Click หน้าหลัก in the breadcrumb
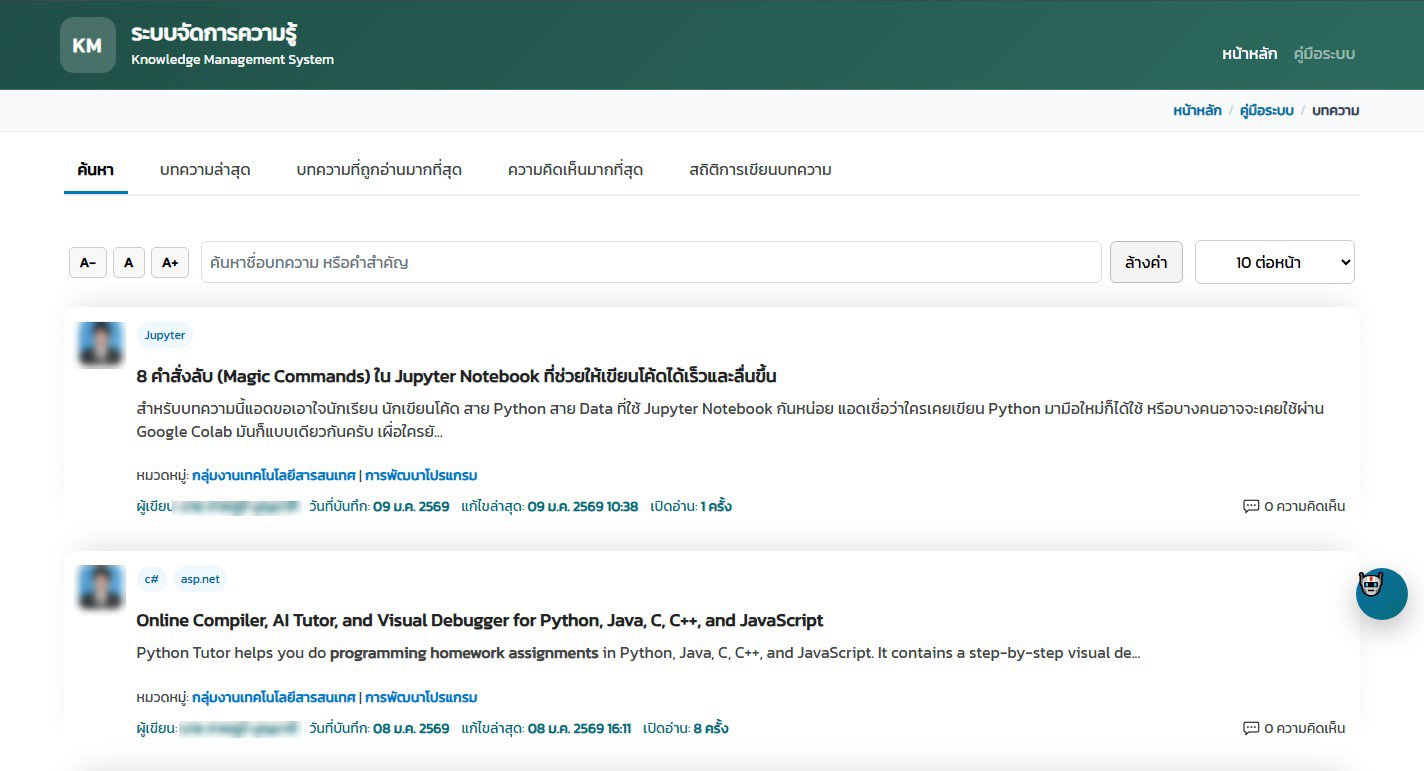 1197,111
